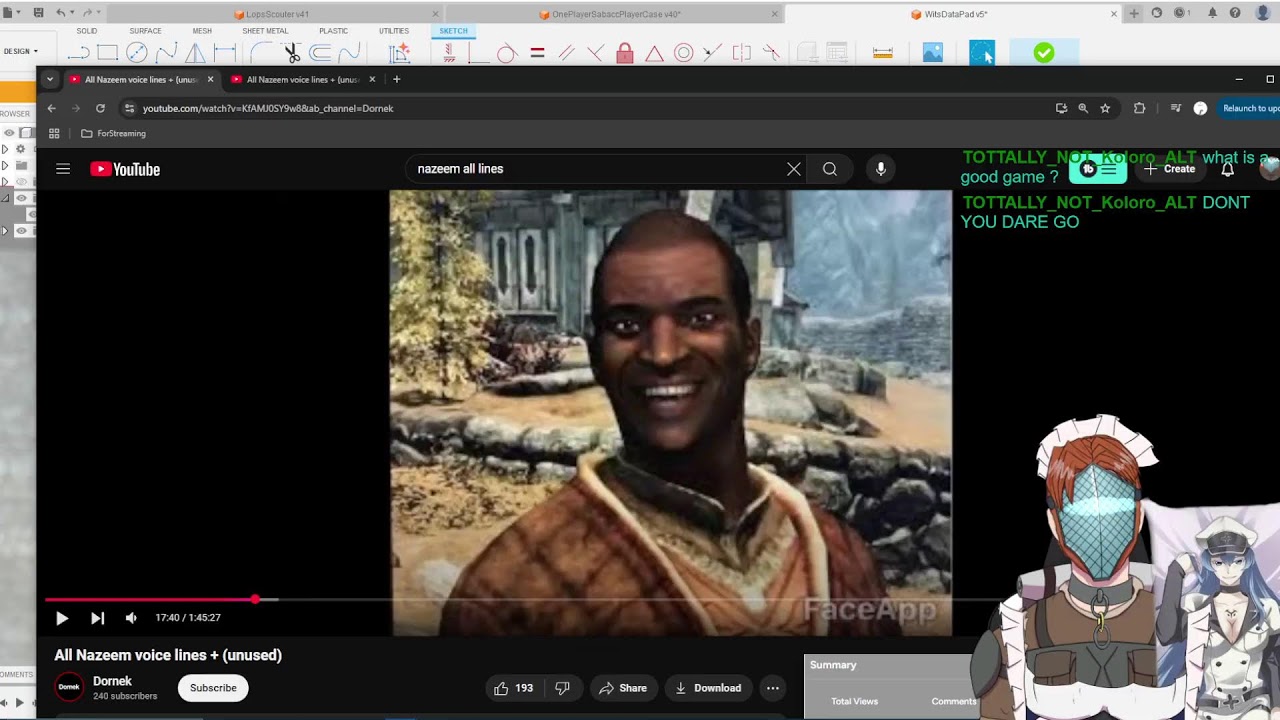The image size is (1280, 720).
Task: Bookmark this page with the star icon
Action: coord(1105,108)
